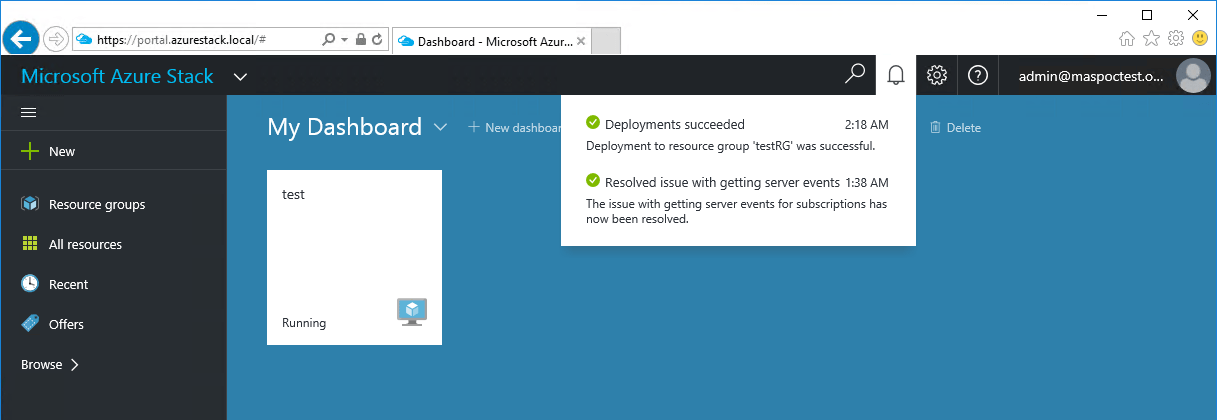Open a new blank browser tab
Viewport: 1217px width, 420px height.
tap(607, 41)
